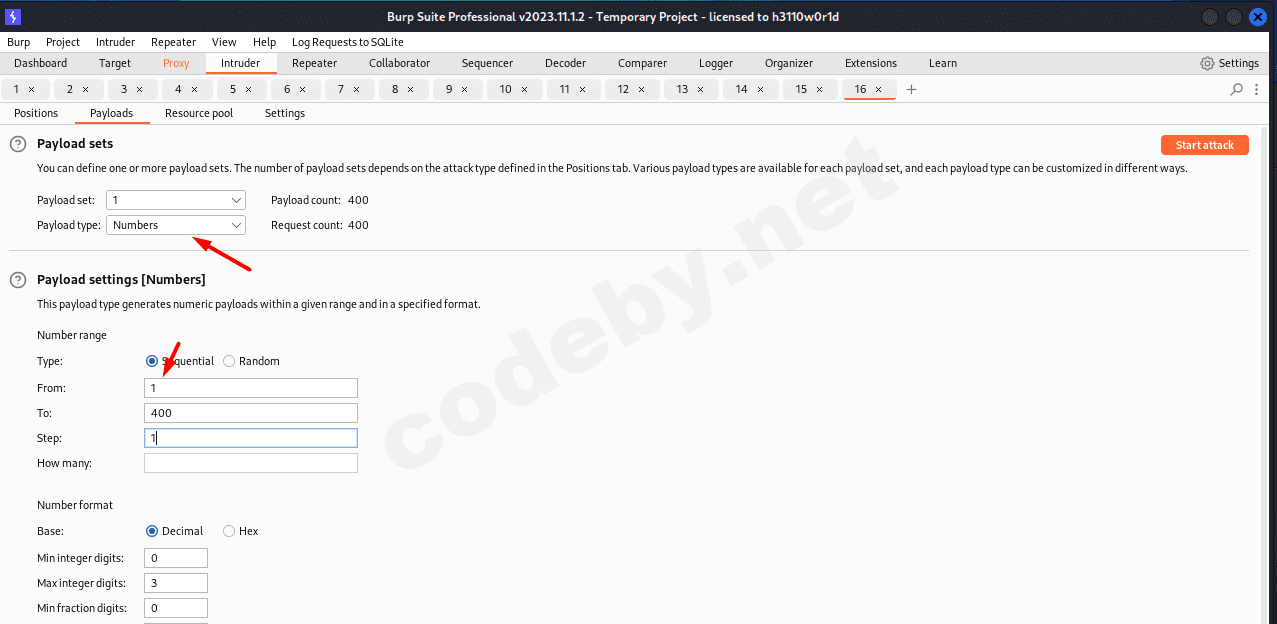Open Log Requests to SQLite menu

point(348,42)
